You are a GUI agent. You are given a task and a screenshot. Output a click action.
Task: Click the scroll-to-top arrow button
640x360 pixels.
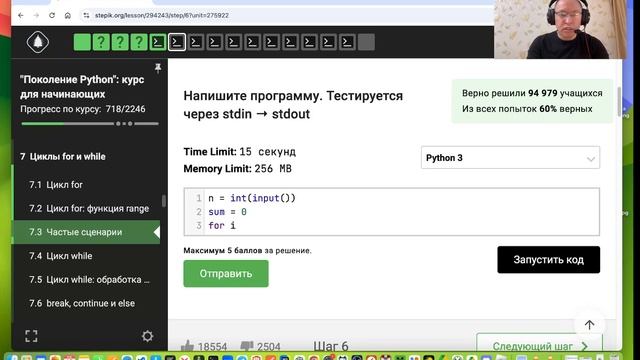coord(589,325)
